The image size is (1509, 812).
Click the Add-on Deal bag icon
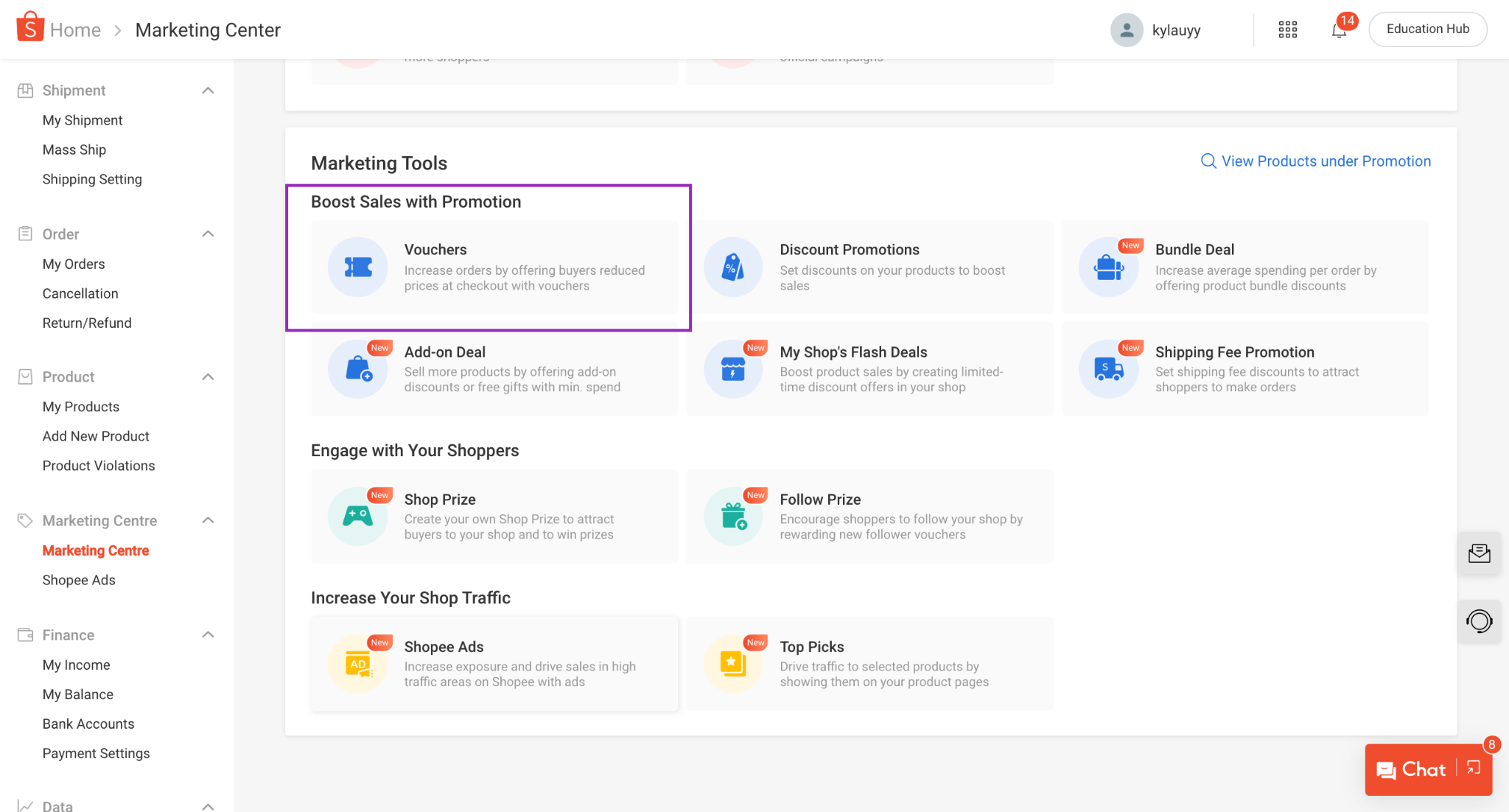(358, 368)
